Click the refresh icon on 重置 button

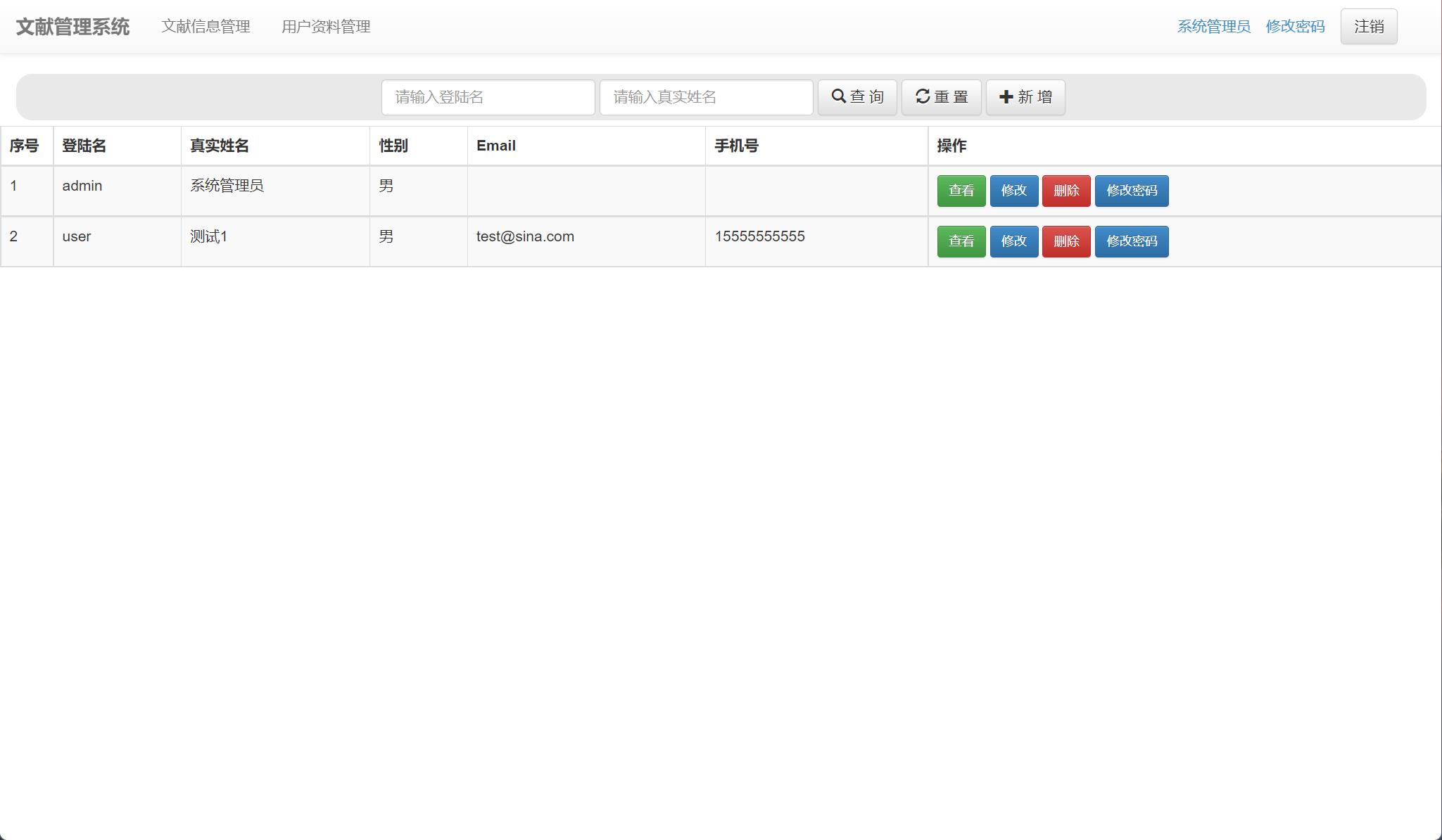(923, 97)
